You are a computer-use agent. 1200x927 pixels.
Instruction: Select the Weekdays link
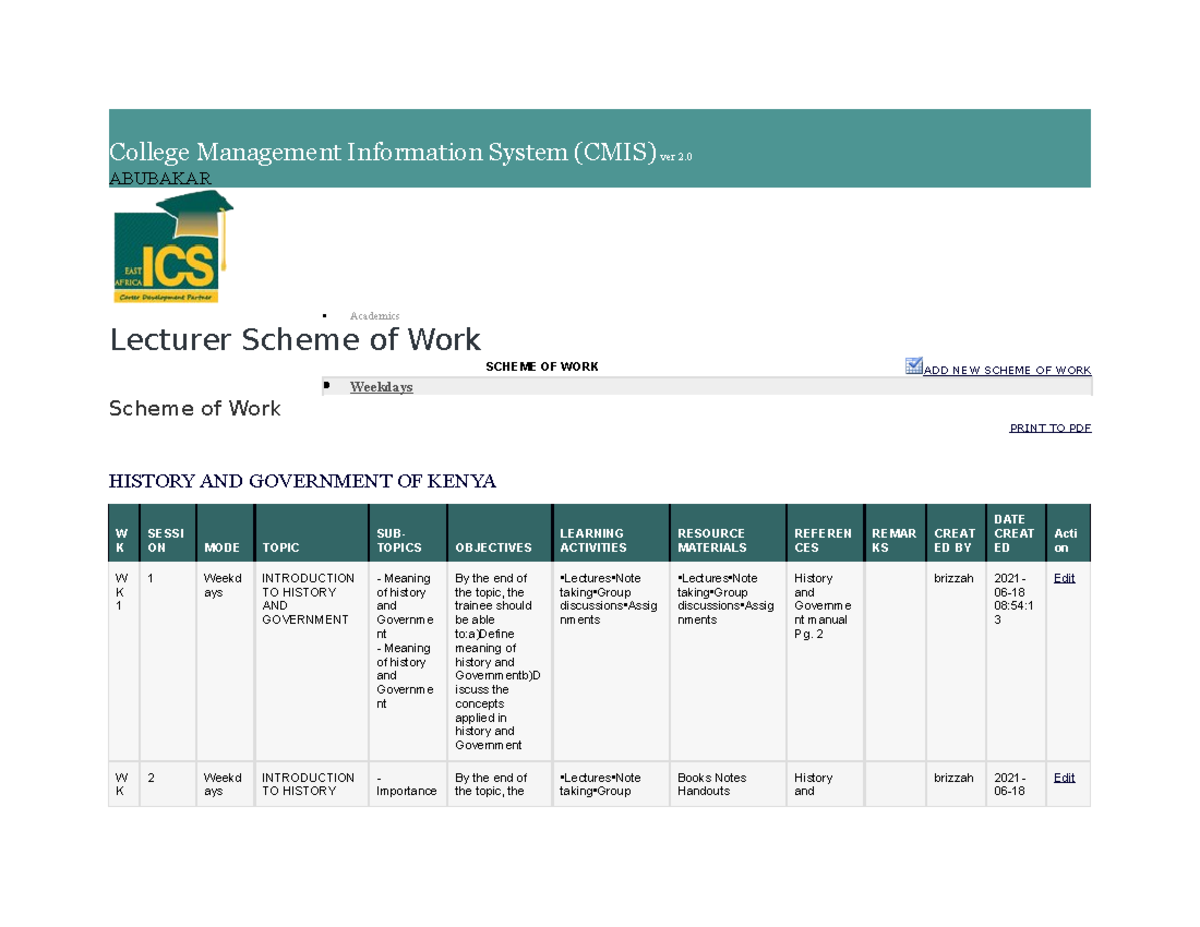tap(381, 387)
